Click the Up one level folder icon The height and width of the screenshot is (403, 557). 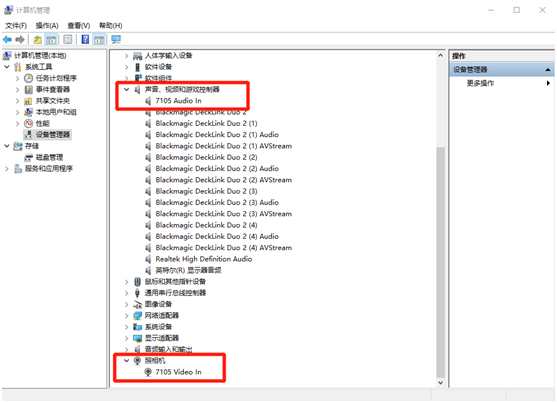tap(37, 39)
